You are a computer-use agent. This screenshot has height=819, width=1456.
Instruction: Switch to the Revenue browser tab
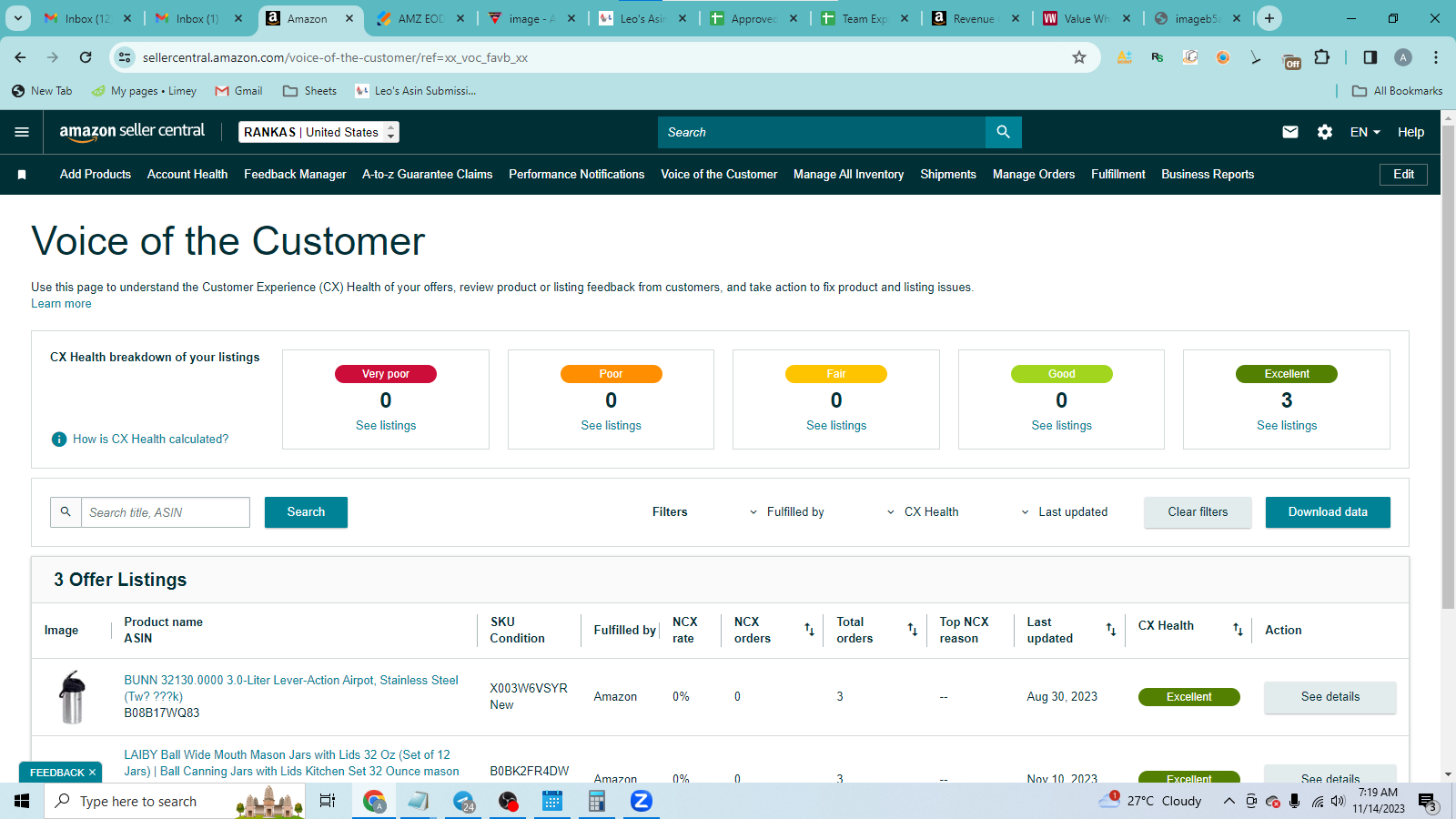point(974,18)
